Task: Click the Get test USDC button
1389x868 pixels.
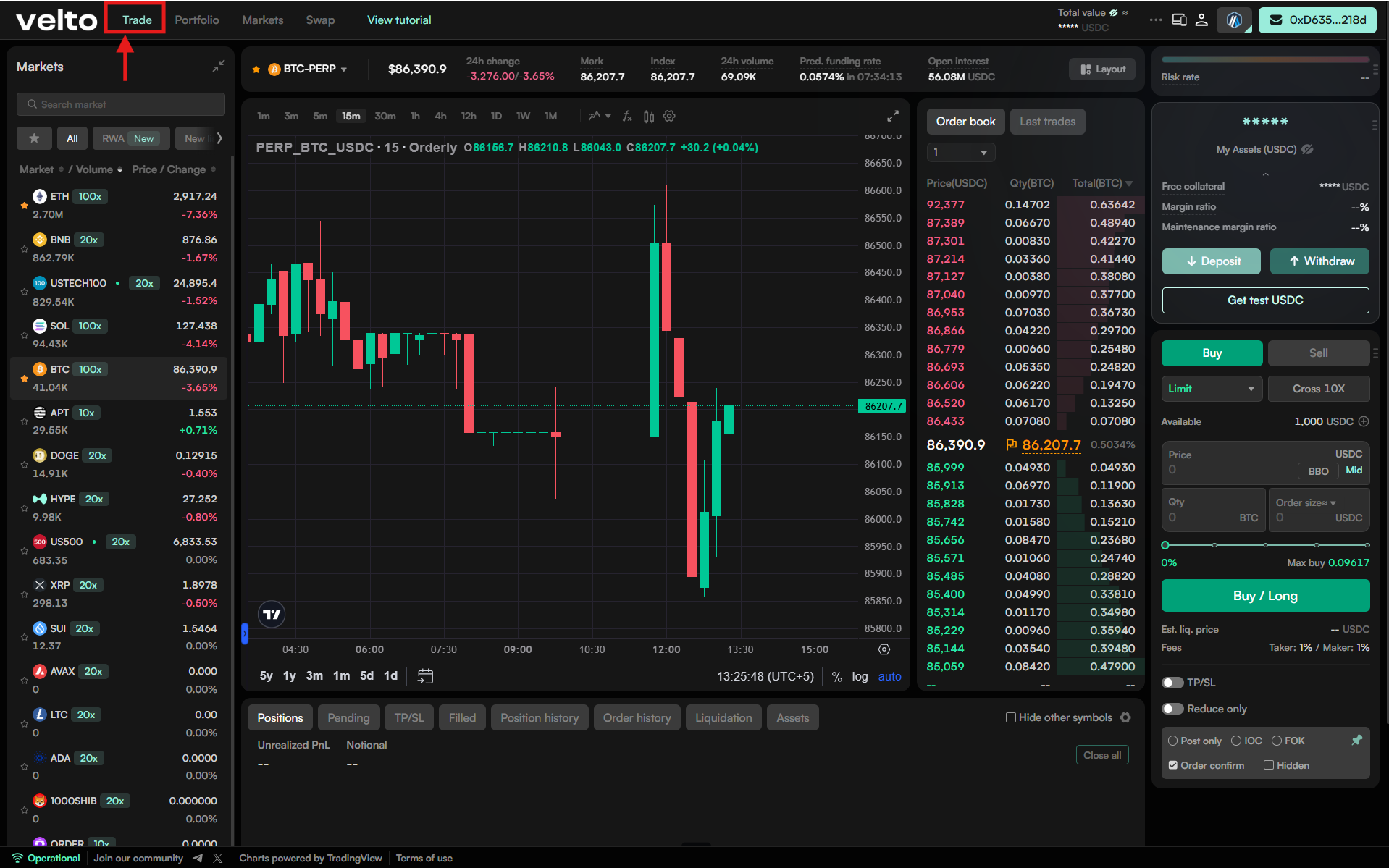Action: pyautogui.click(x=1264, y=300)
